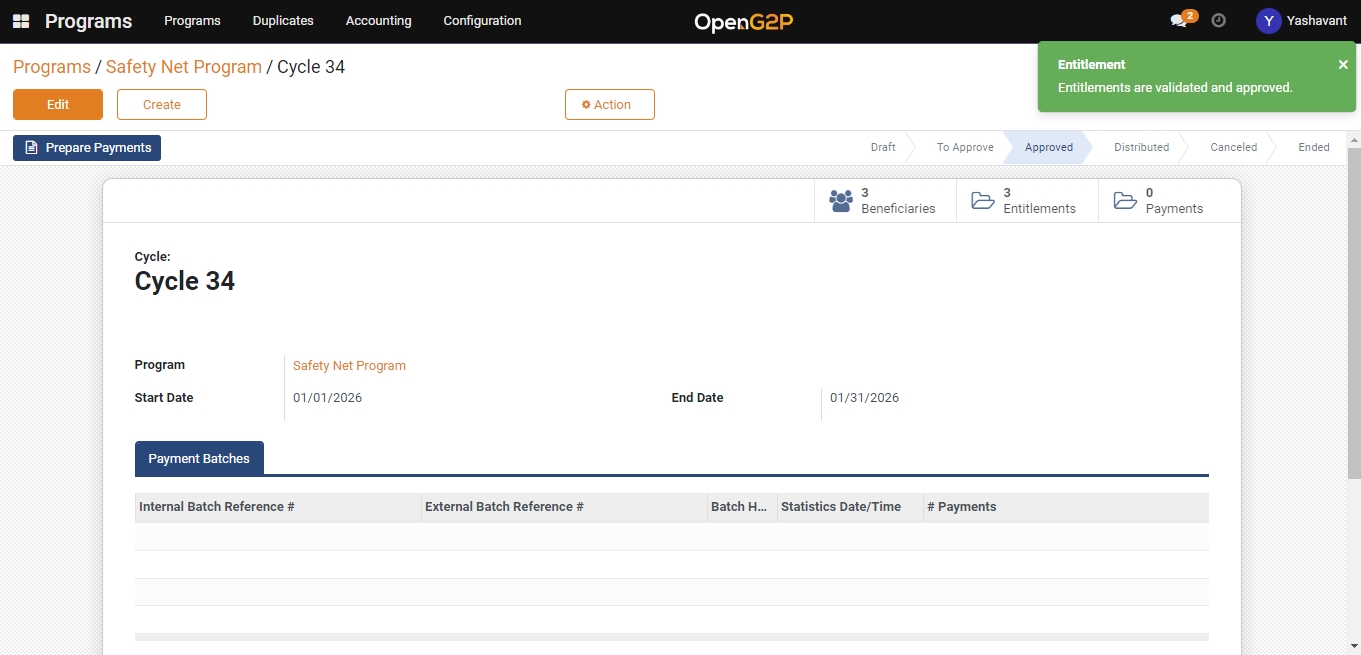Click the Prepare Payments button
Viewport: 1361px width, 655px height.
click(x=87, y=148)
